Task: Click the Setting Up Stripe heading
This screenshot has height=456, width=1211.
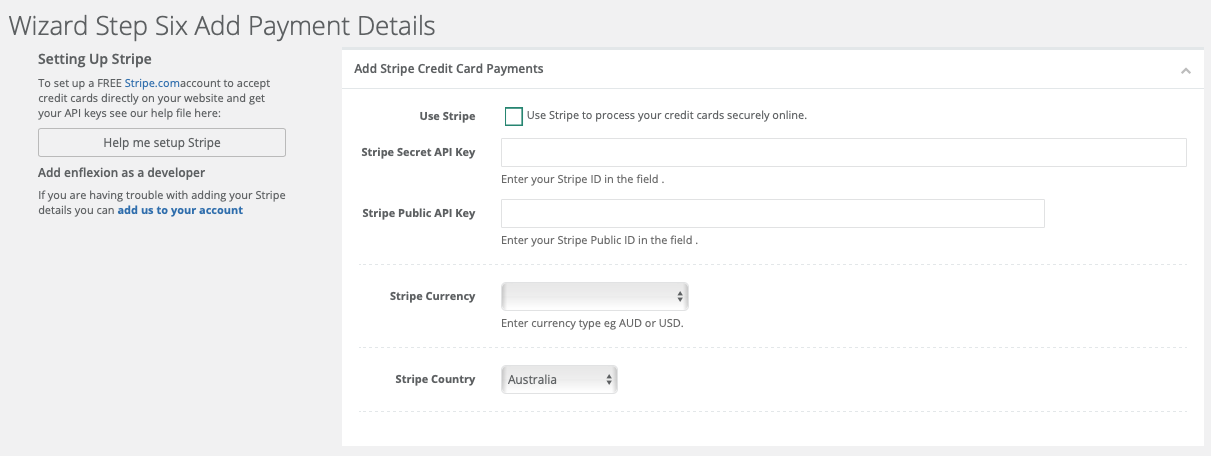Action: (x=95, y=60)
